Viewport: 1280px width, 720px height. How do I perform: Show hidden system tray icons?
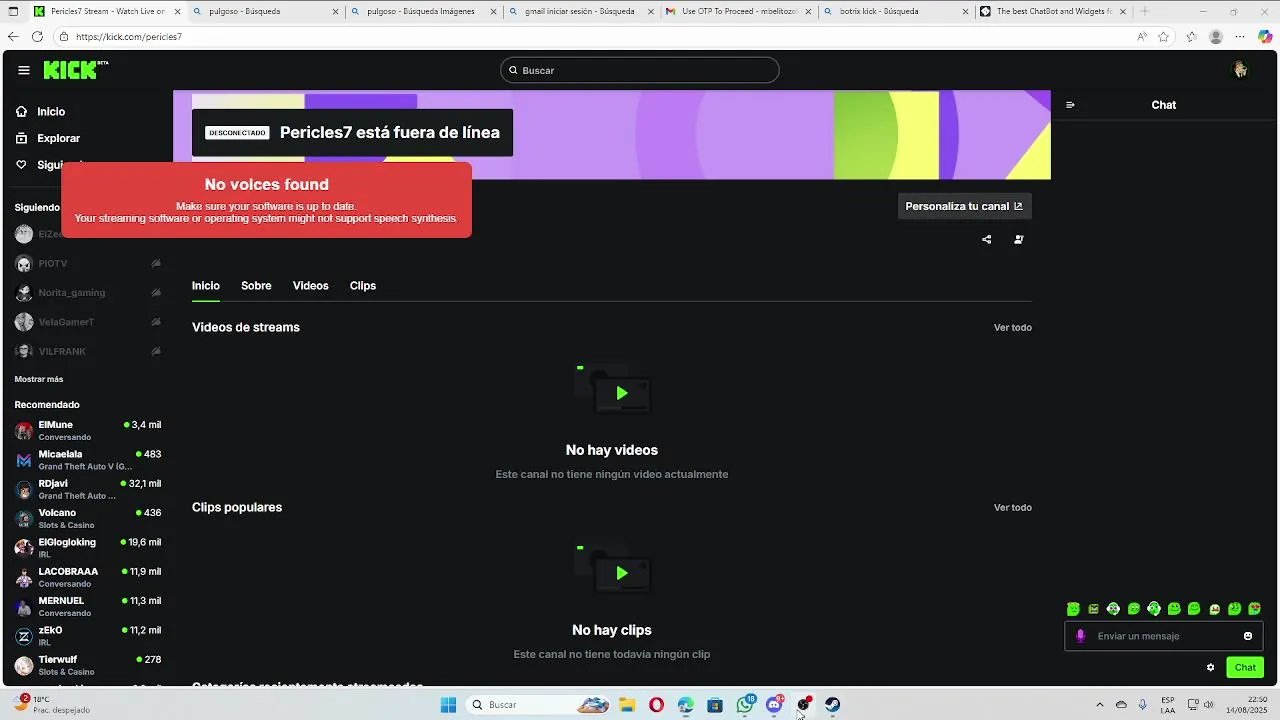pos(1100,705)
